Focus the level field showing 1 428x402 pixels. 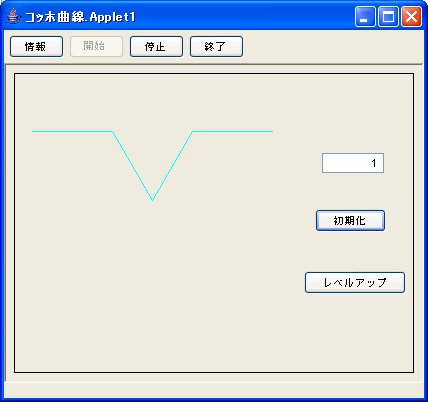353,163
